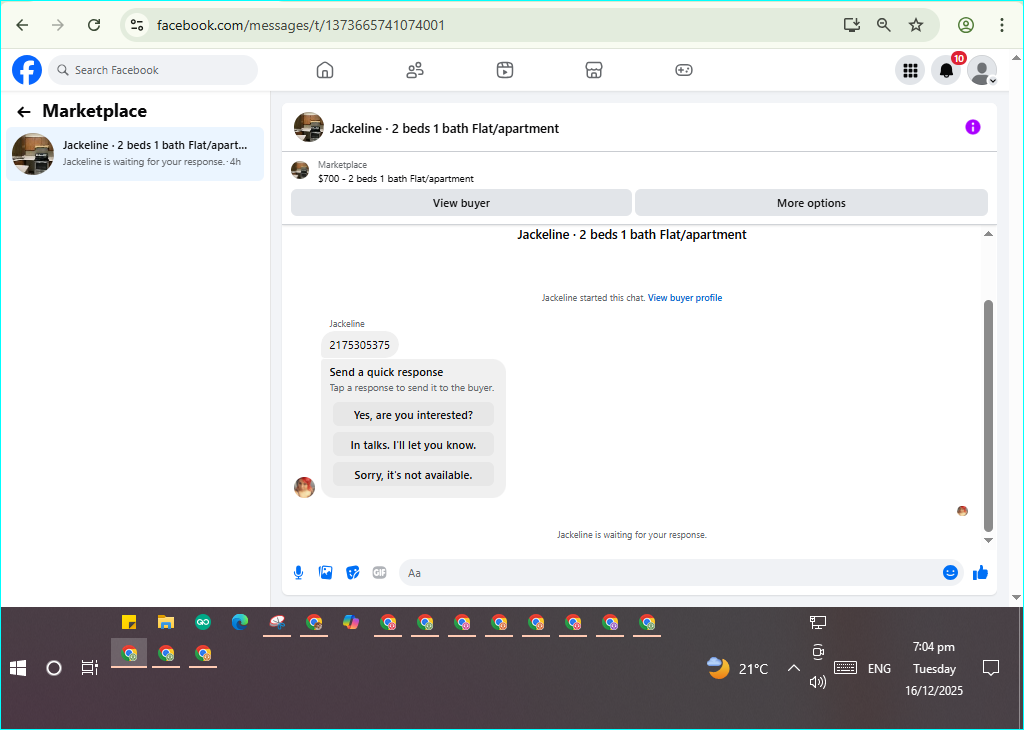Click the chat scrollbar thumb

tap(988, 416)
